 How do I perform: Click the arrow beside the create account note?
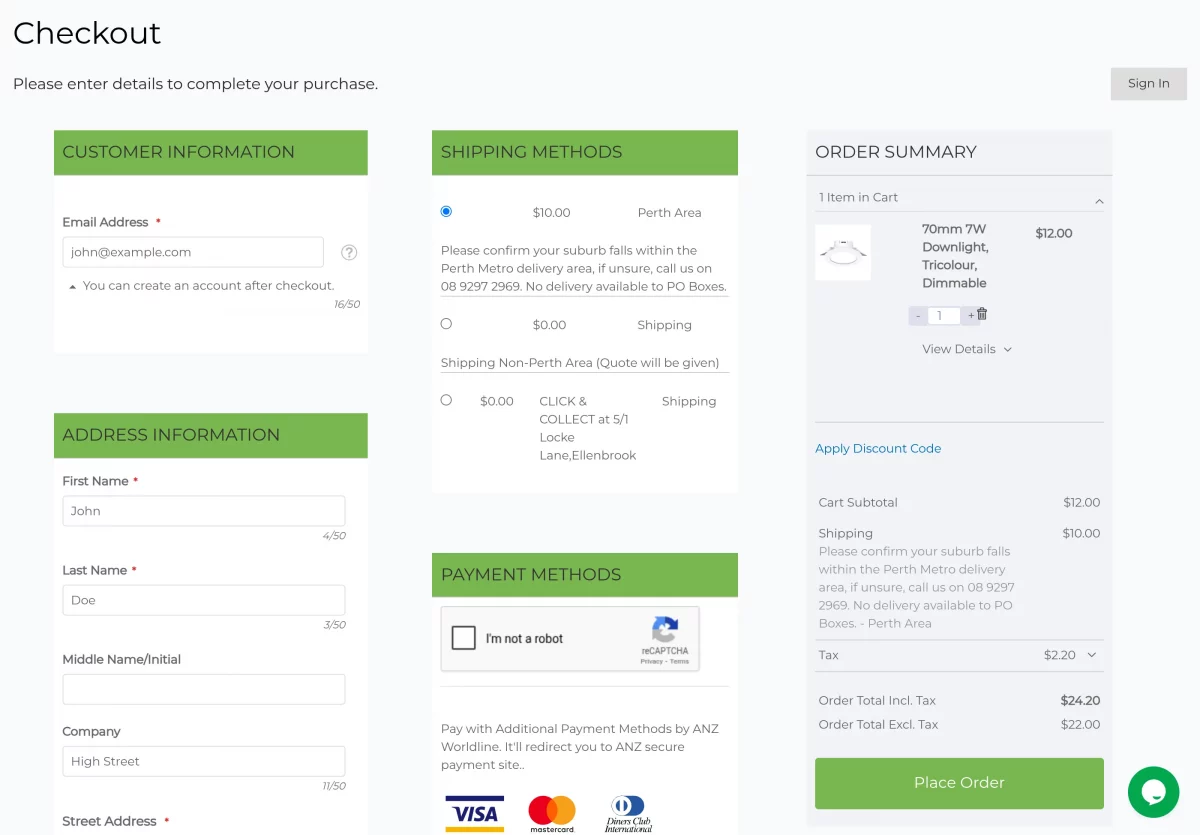[71, 284]
